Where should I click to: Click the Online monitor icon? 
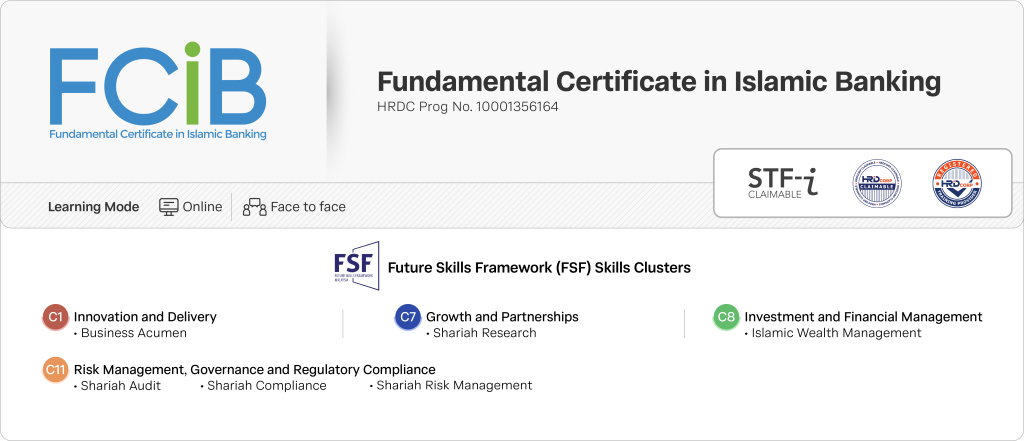point(169,207)
